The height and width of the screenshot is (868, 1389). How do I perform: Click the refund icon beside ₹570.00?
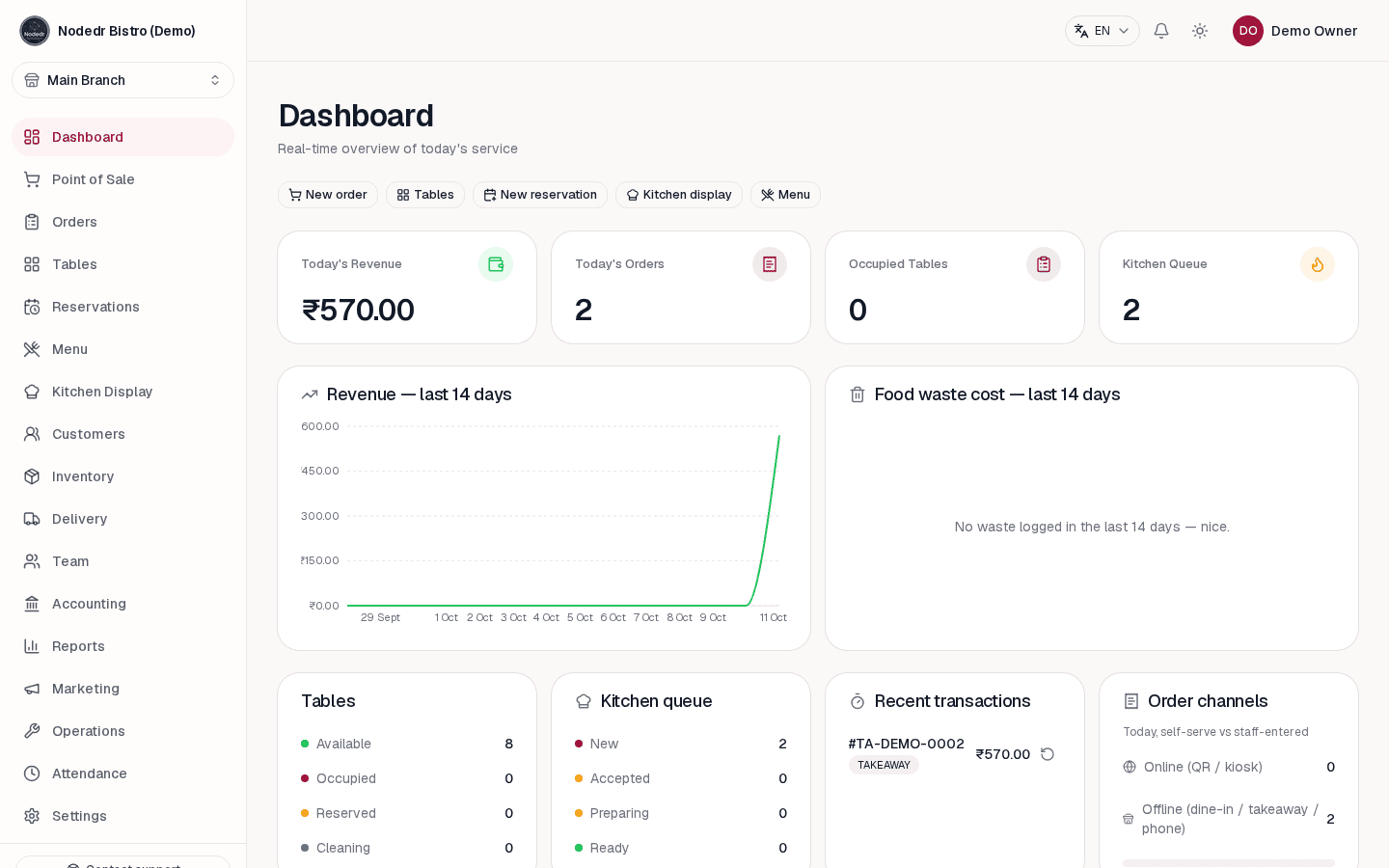(1048, 754)
